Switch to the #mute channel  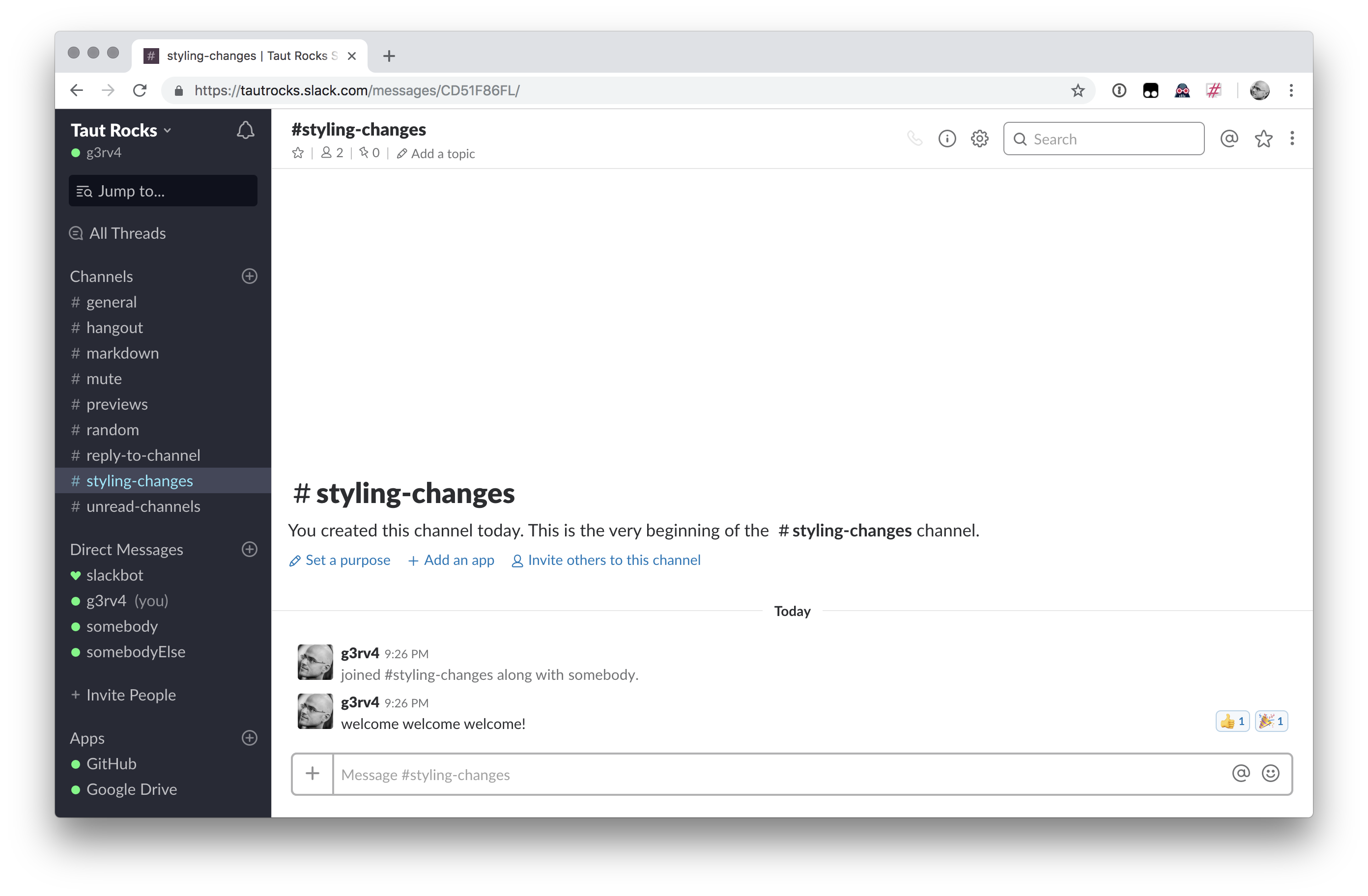click(163, 379)
